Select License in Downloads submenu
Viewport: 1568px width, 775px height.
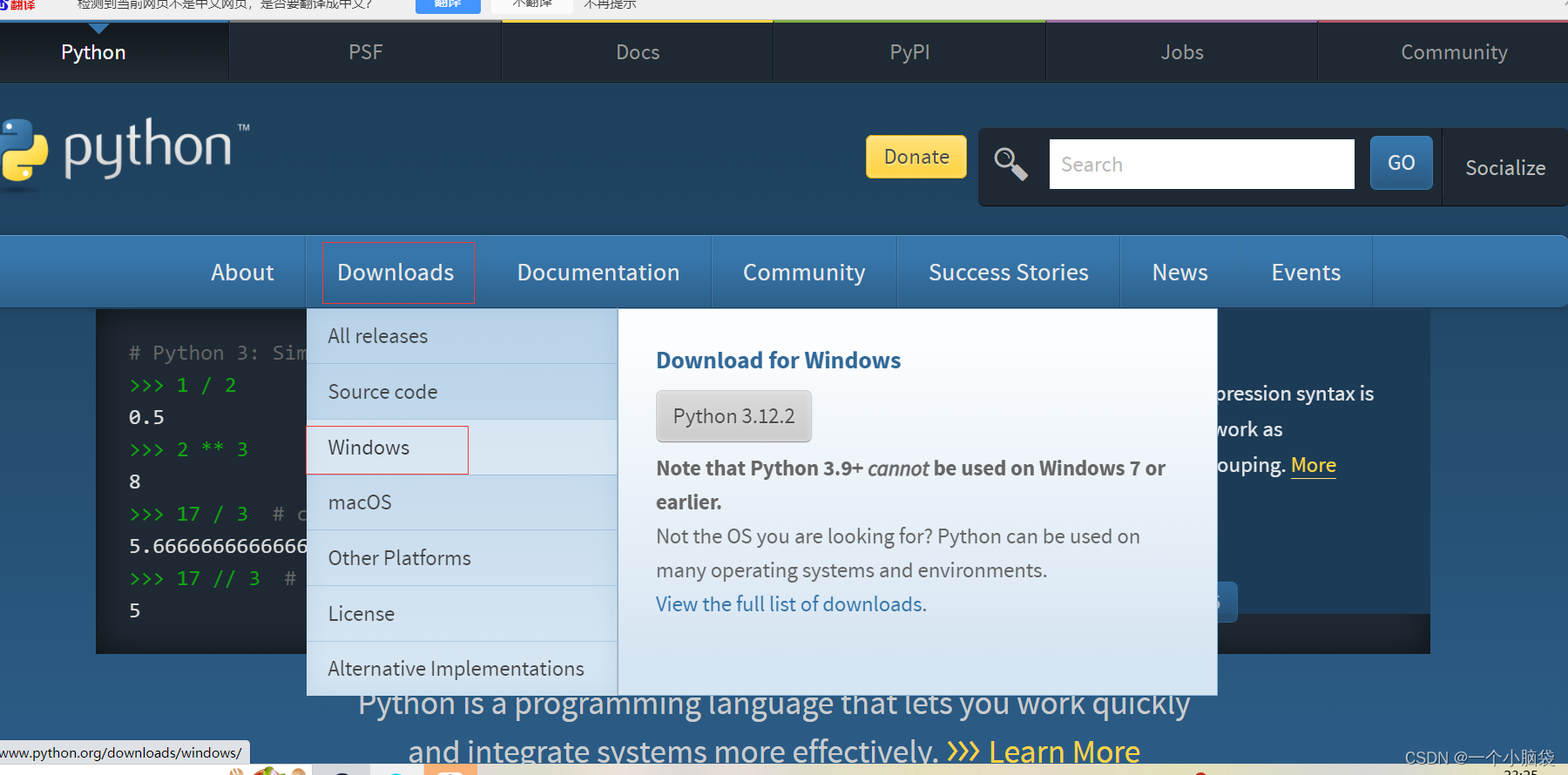click(x=462, y=614)
